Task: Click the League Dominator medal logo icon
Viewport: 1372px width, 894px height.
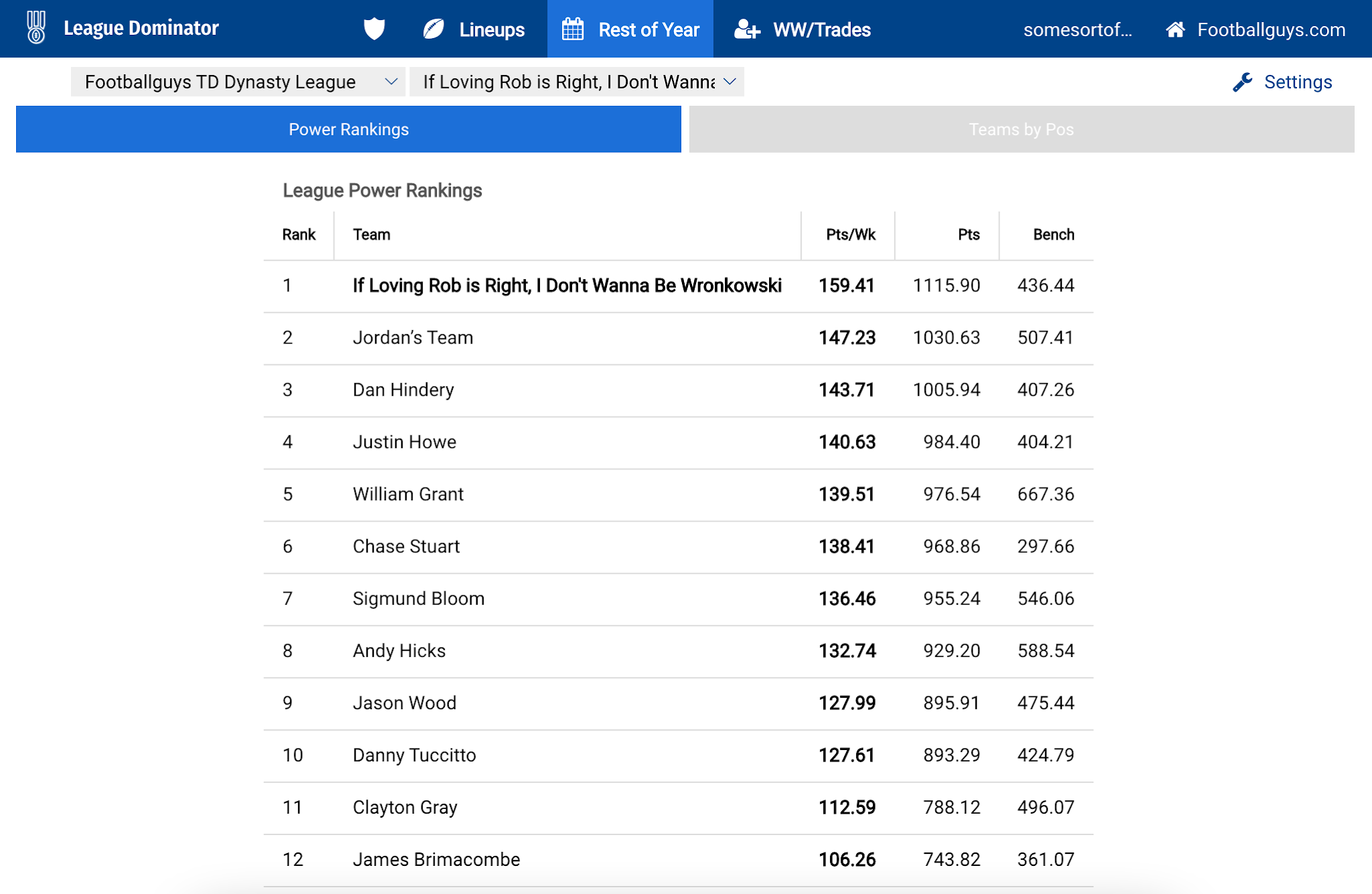Action: coord(36,28)
